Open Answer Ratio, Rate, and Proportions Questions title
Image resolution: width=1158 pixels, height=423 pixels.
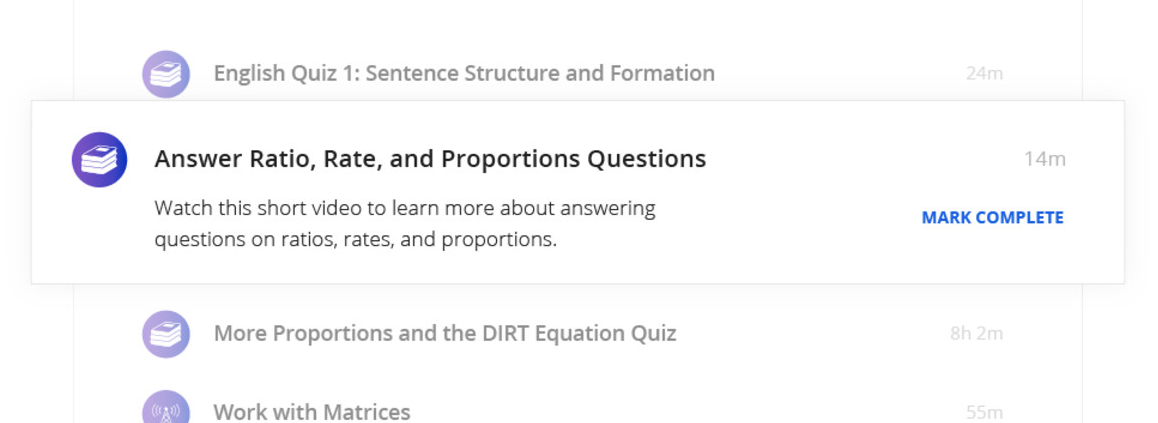430,159
